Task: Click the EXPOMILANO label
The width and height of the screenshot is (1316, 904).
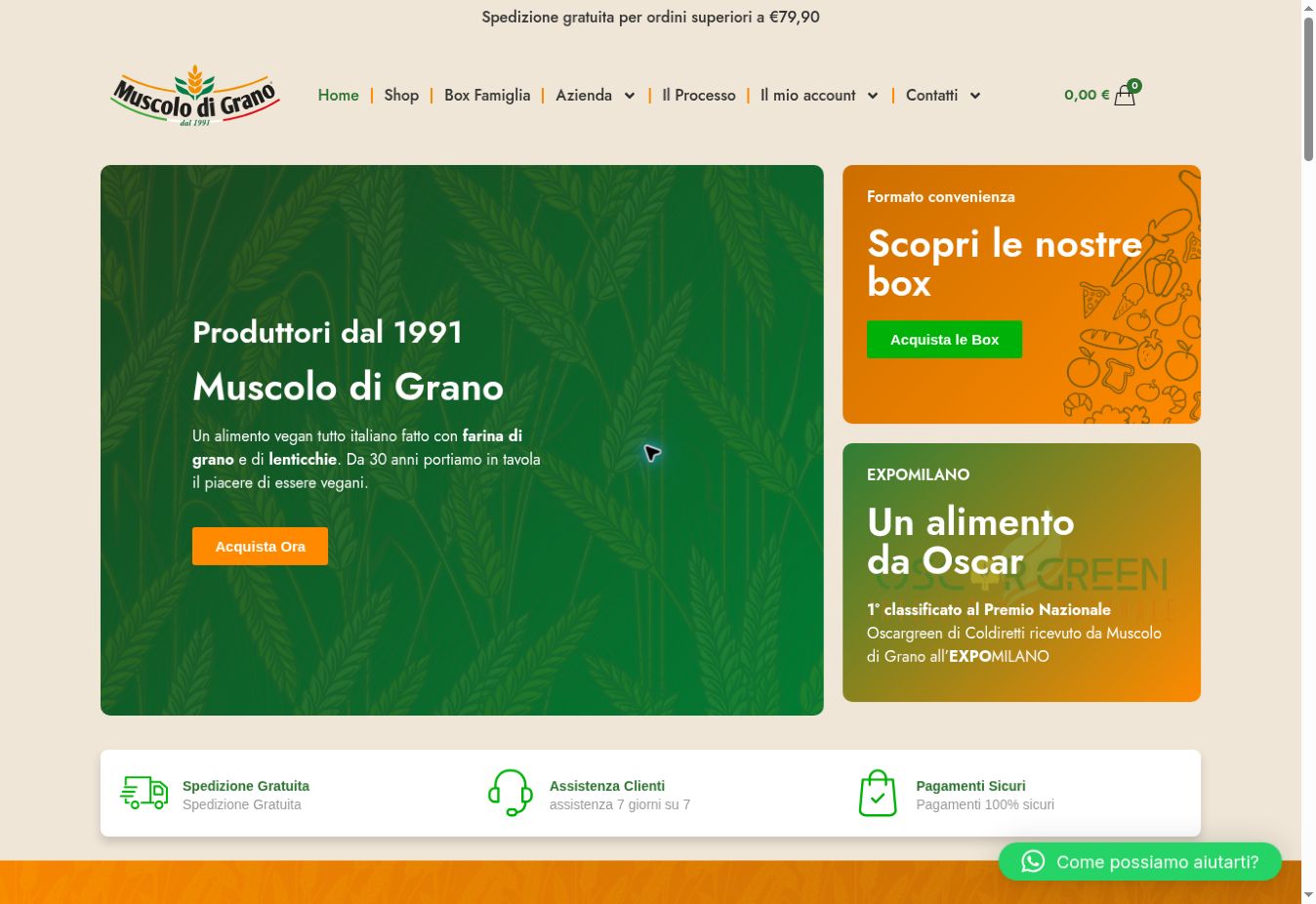Action: click(918, 474)
